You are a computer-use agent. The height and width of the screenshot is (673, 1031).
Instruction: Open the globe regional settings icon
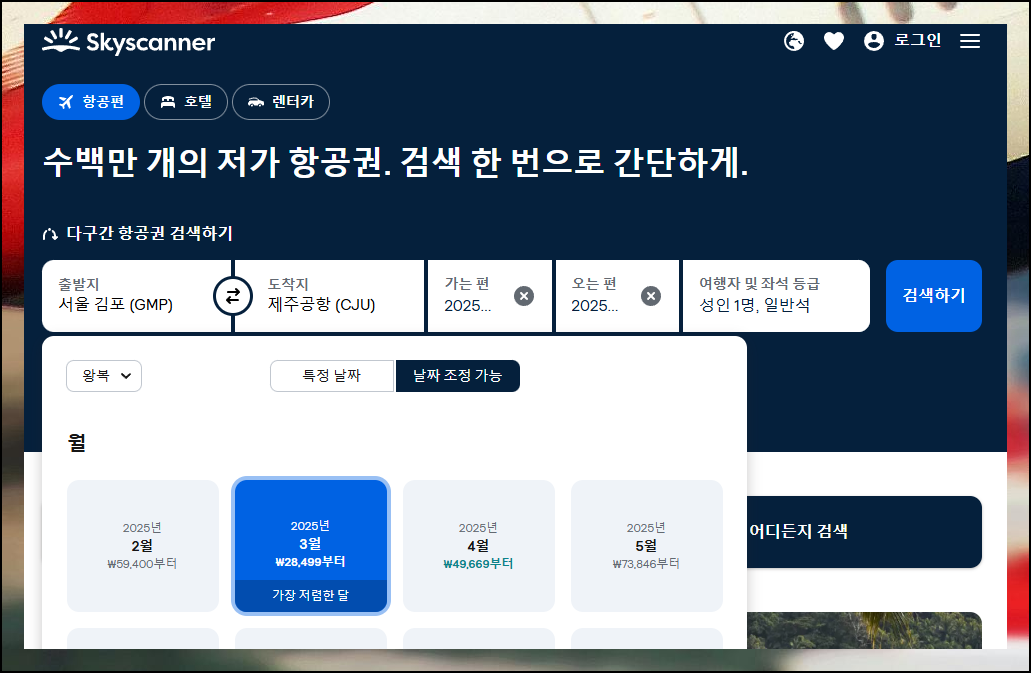tap(794, 41)
